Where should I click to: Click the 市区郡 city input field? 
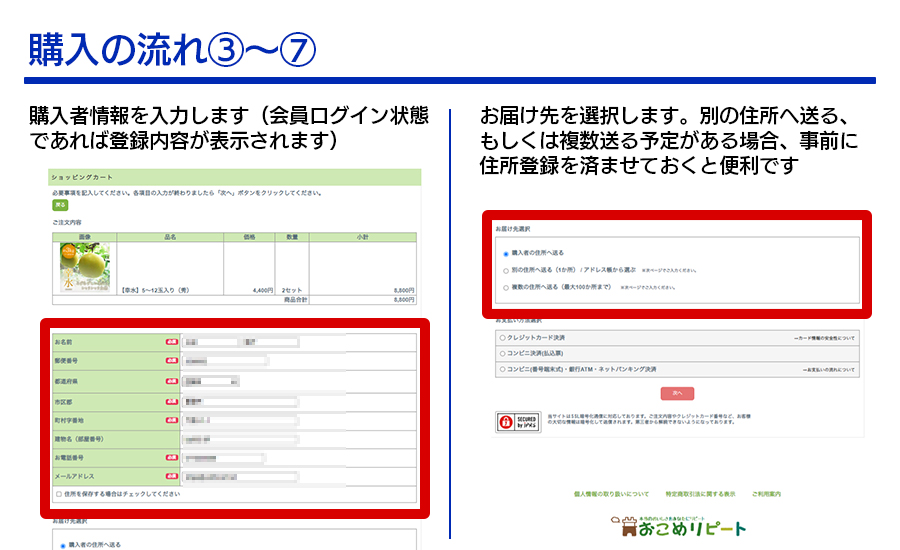click(x=241, y=401)
